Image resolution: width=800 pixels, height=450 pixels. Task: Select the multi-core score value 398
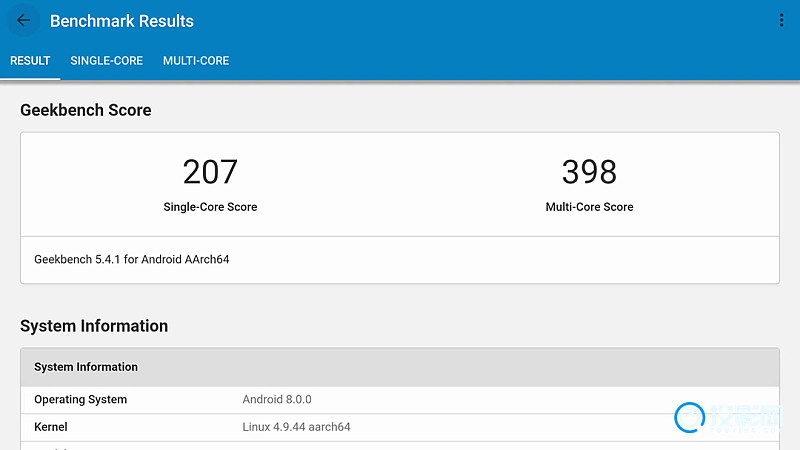(589, 172)
